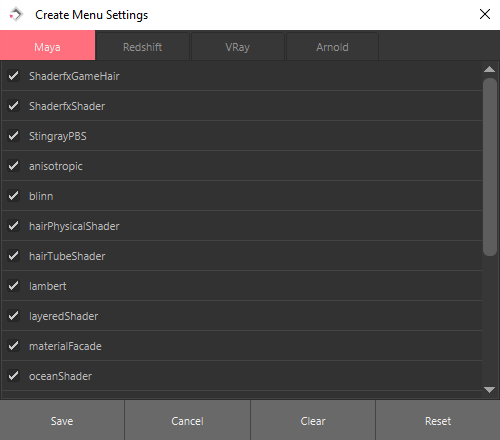Screen dimensions: 500x440
Task: Click the hairPhysicalShader label
Action: (74, 226)
